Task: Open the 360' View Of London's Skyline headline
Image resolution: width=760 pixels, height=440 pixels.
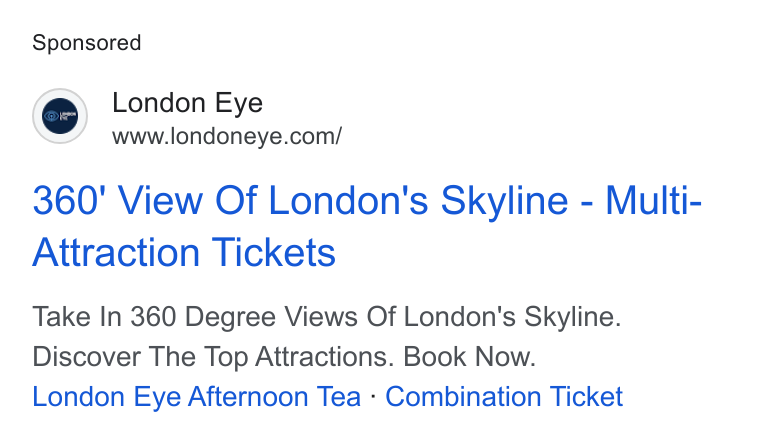Action: coord(367,226)
